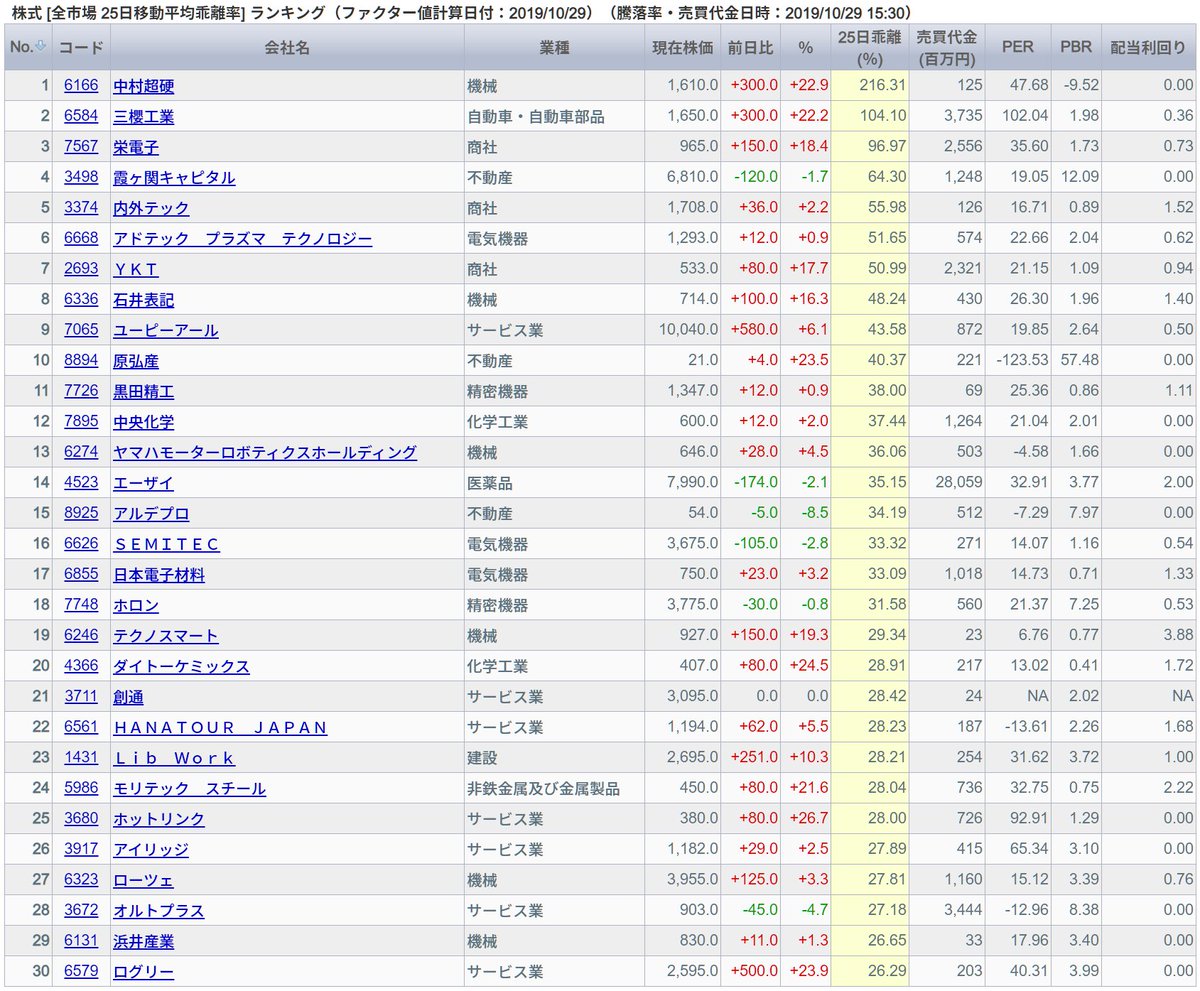
Task: Open stock code link 3917
Action: coord(81,849)
